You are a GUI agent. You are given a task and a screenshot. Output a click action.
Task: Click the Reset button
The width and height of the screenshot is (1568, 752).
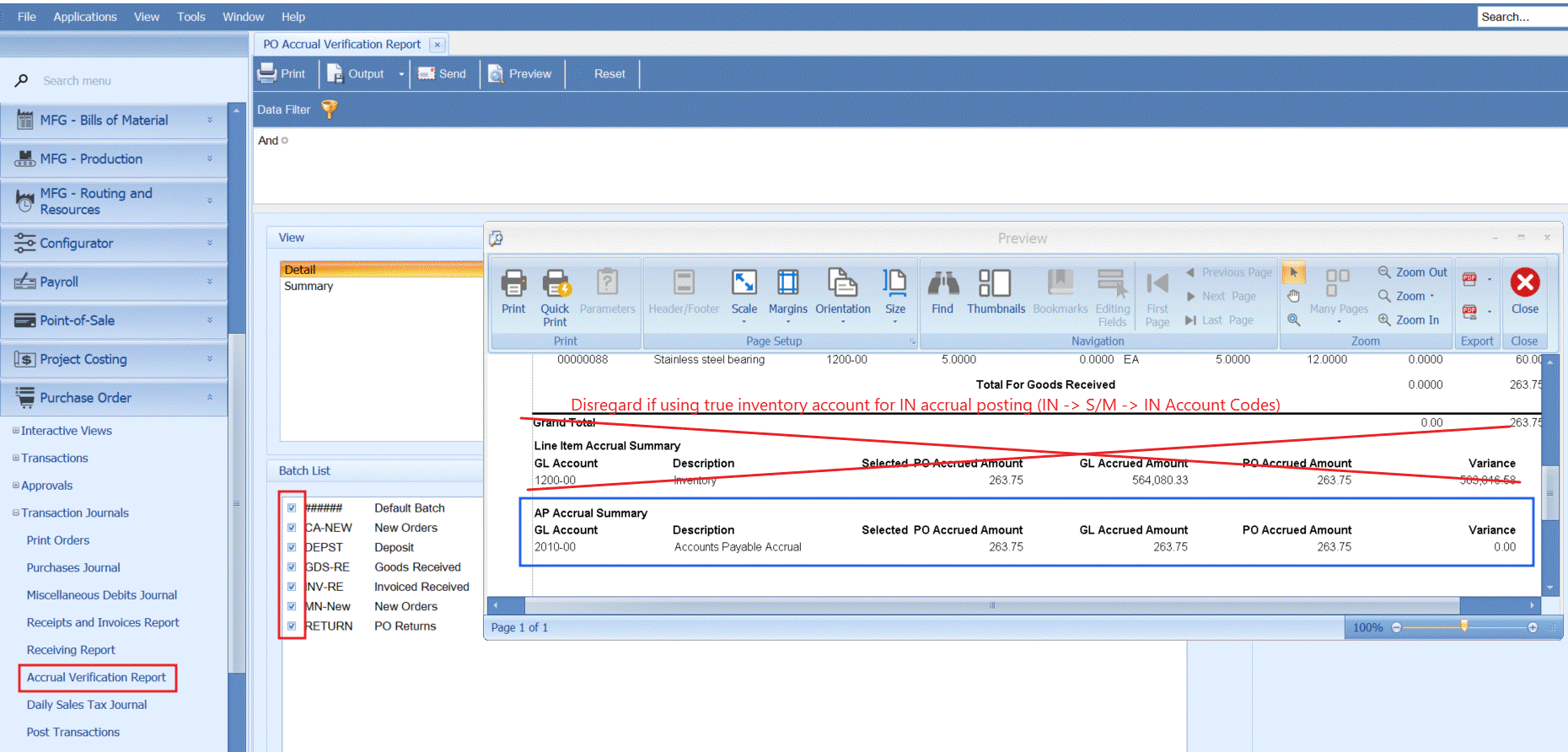pos(609,74)
